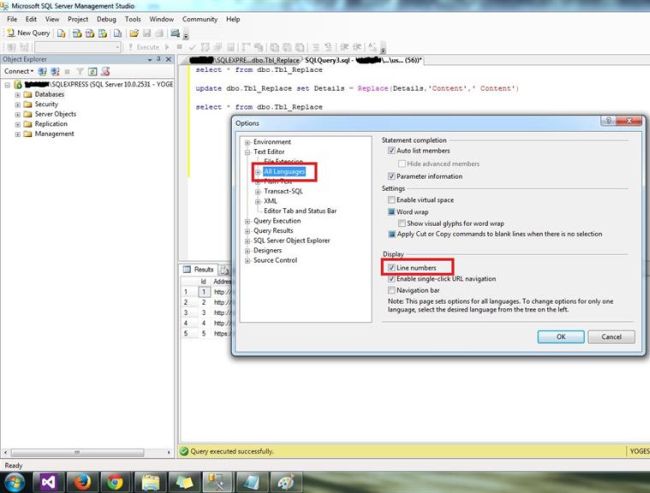This screenshot has height=493, width=650.
Task: Select Source Control in the Options tree
Action: [x=275, y=260]
